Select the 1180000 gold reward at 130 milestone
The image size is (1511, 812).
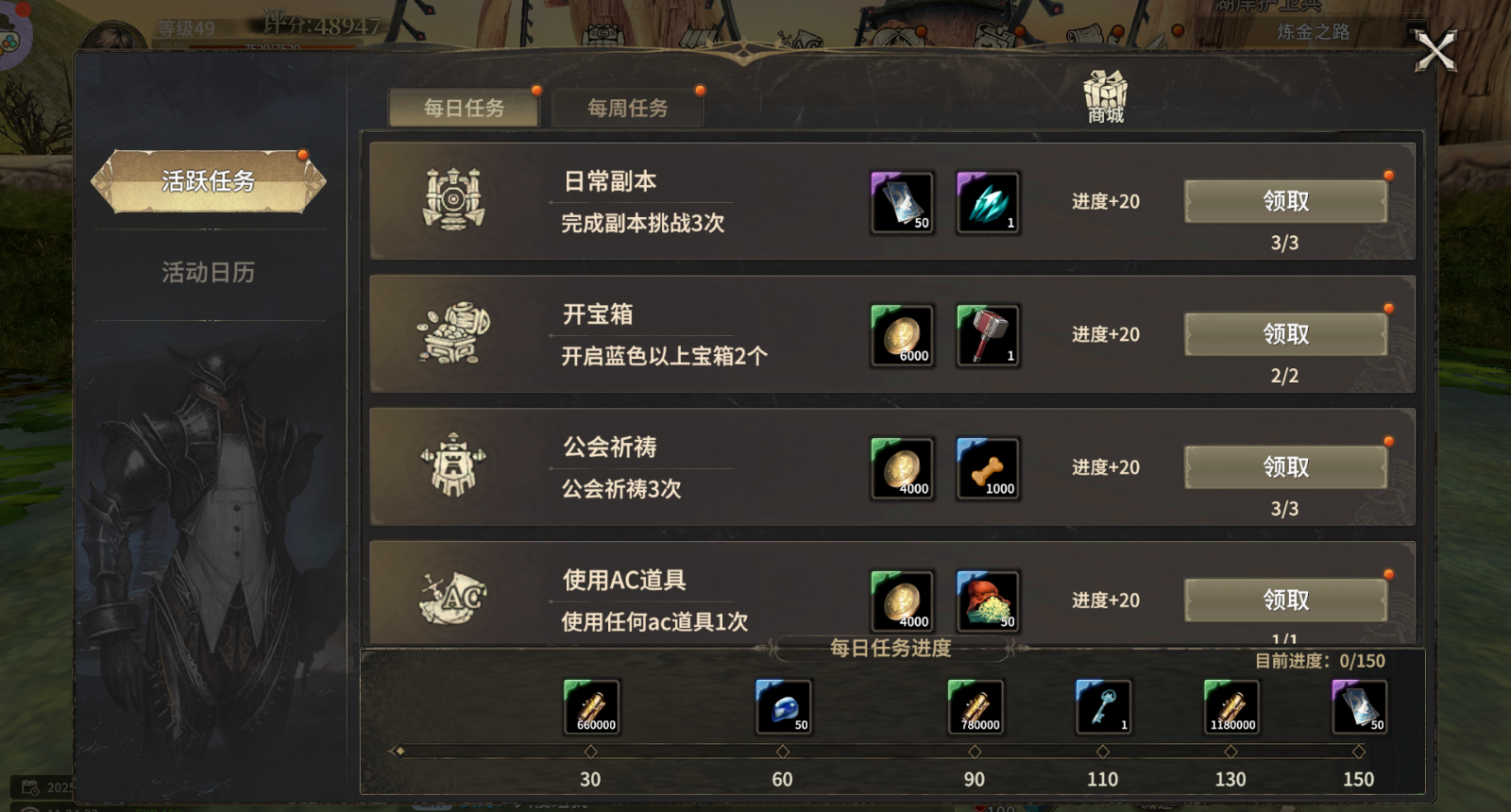point(1231,707)
